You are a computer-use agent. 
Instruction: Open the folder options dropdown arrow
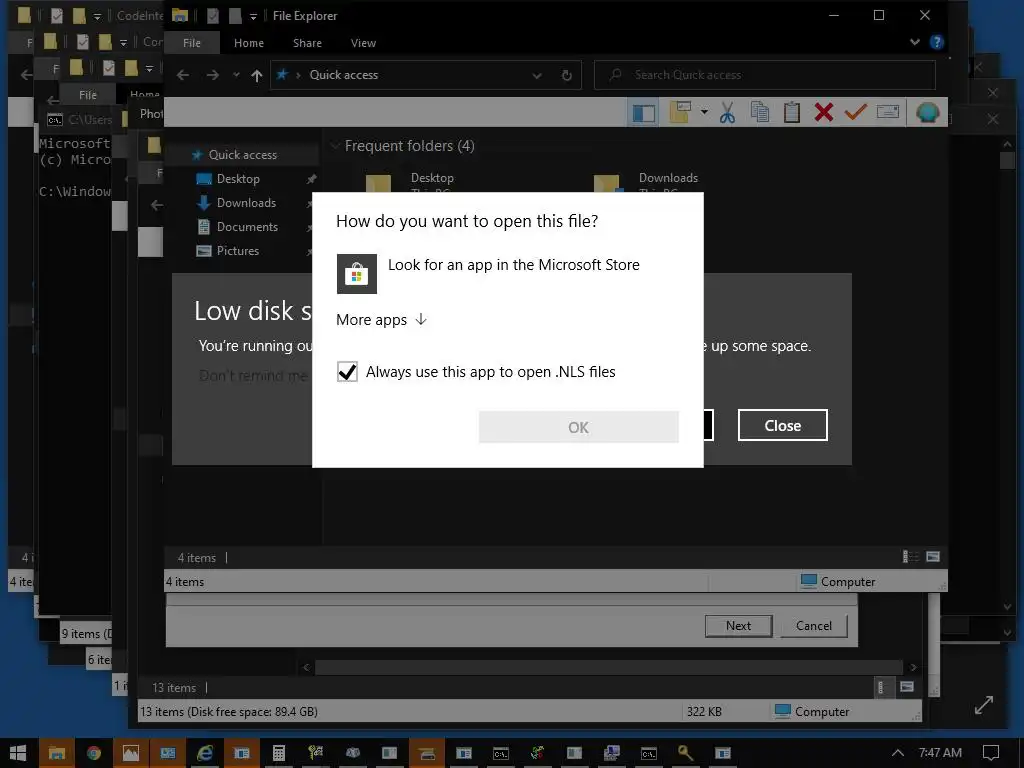point(704,112)
